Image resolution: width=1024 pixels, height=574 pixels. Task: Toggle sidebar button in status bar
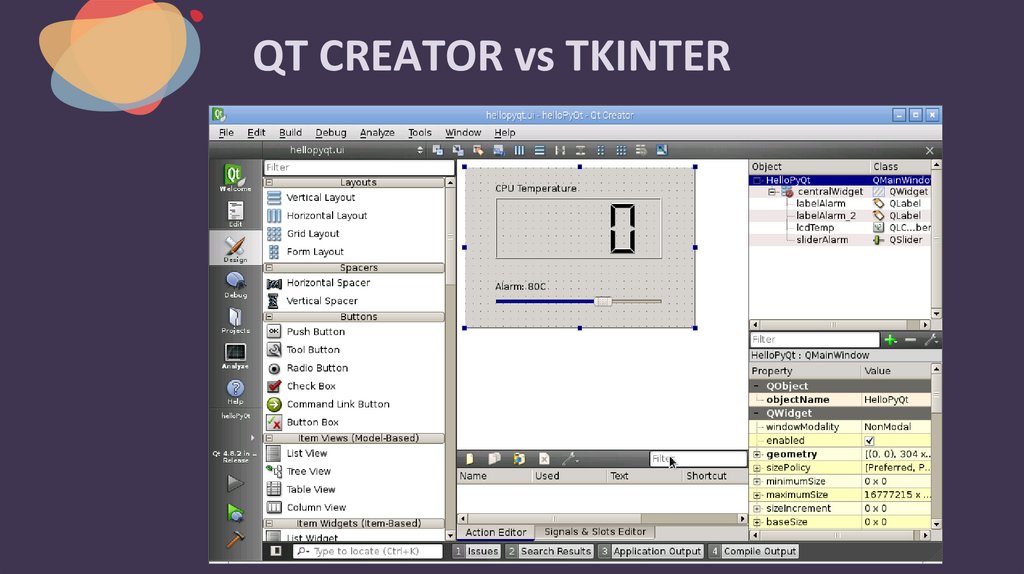pyautogui.click(x=276, y=551)
